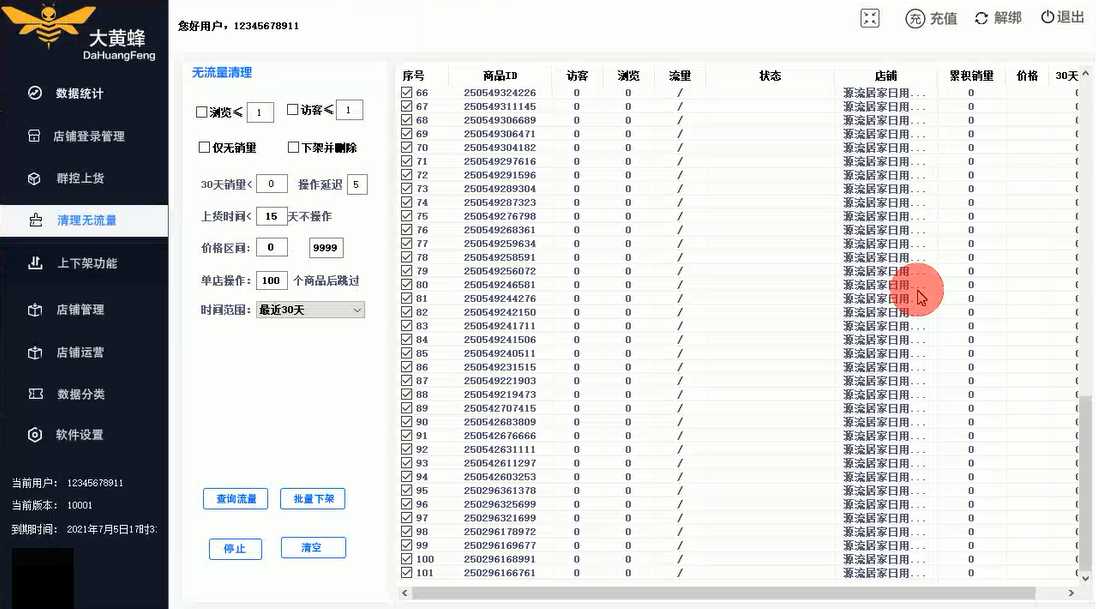Uncheck the checkbox for row 80

pos(406,285)
